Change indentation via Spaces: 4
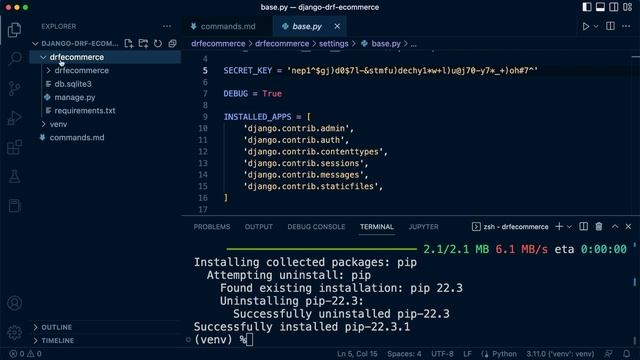 pyautogui.click(x=404, y=354)
